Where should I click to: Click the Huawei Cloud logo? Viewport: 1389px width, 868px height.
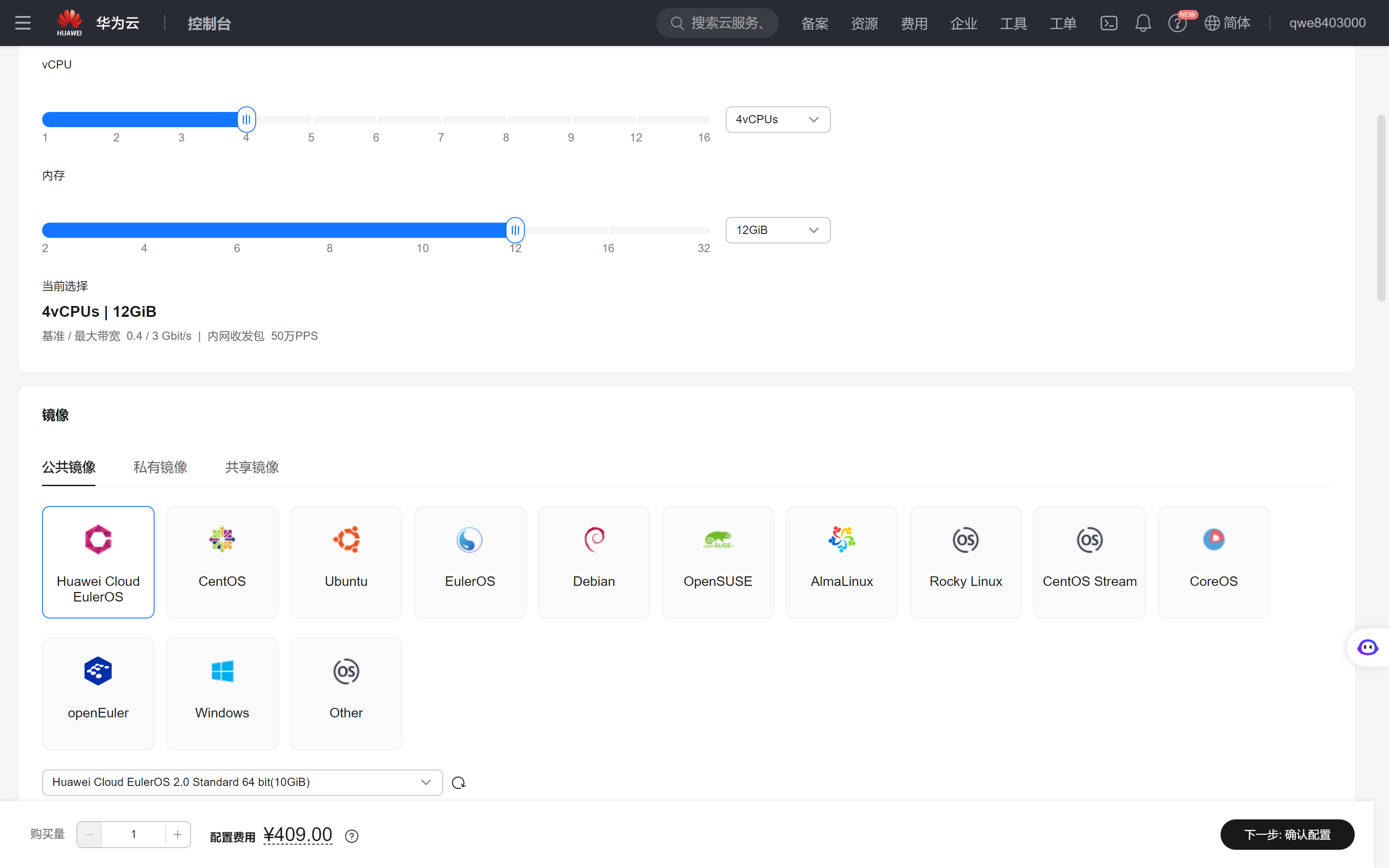click(x=98, y=23)
